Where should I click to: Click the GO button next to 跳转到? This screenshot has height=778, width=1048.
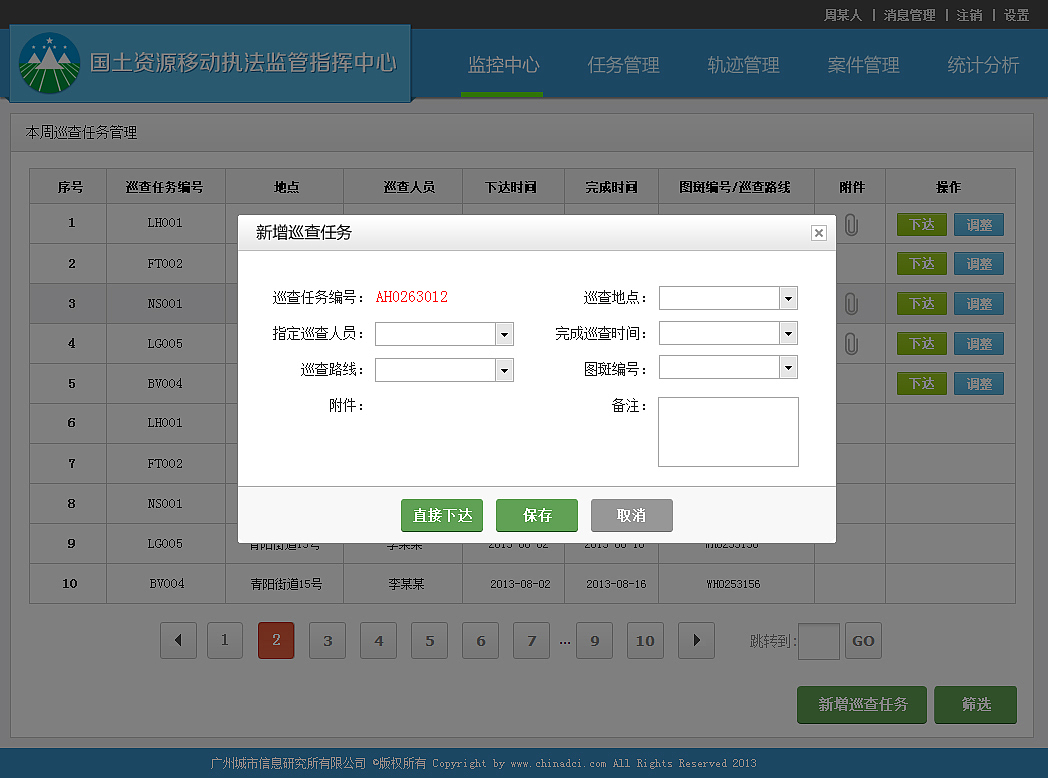[863, 640]
